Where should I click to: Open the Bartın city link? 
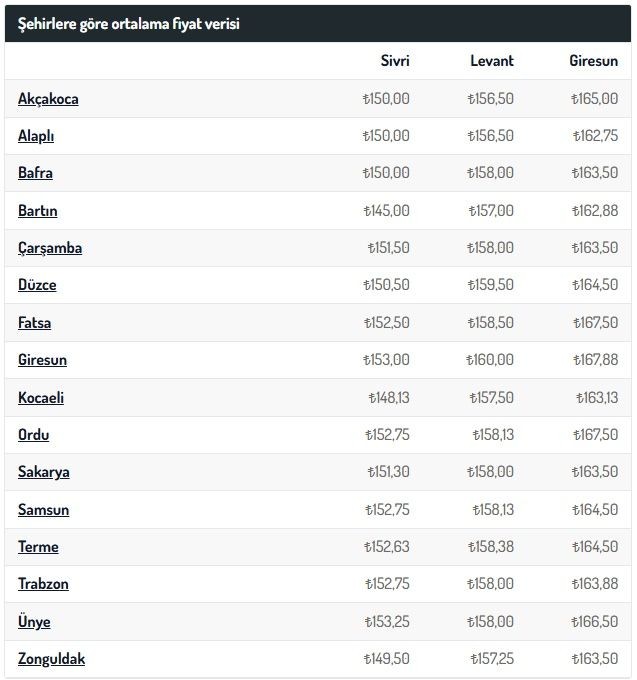(38, 211)
